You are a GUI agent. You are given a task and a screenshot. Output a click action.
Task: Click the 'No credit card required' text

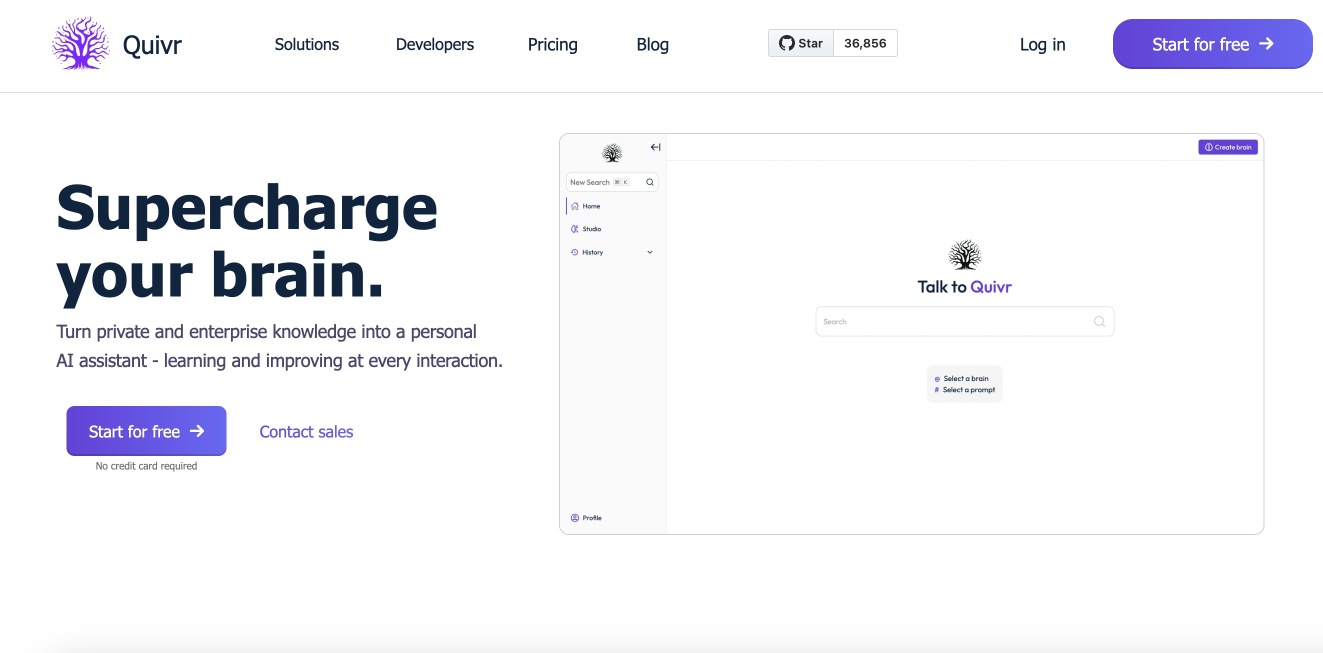tap(146, 466)
